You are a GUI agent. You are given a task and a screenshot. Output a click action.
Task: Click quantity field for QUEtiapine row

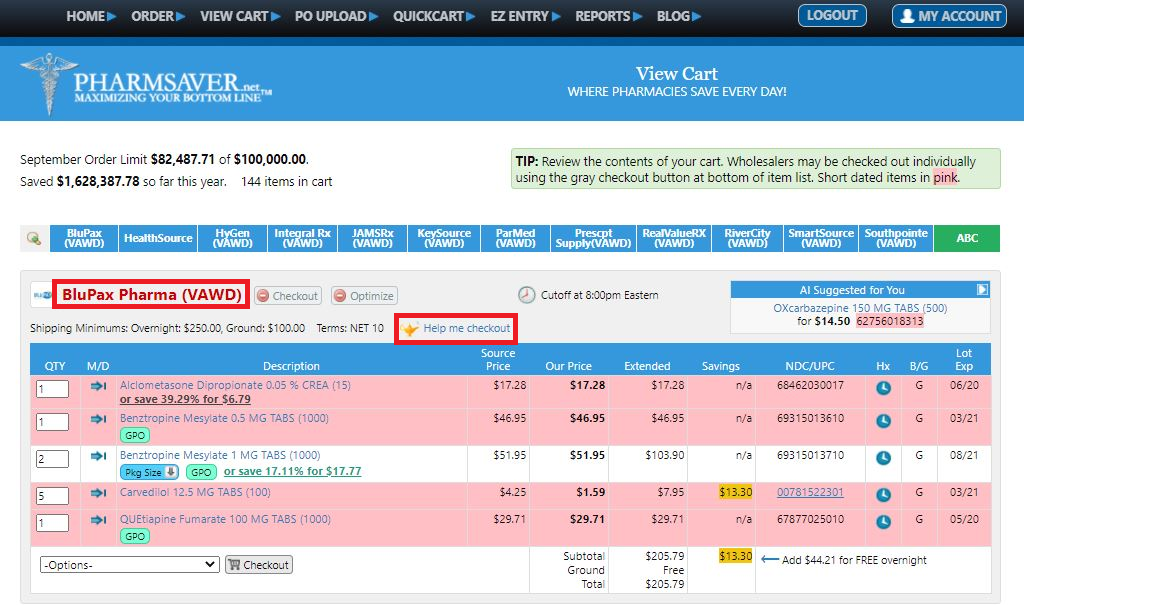53,523
